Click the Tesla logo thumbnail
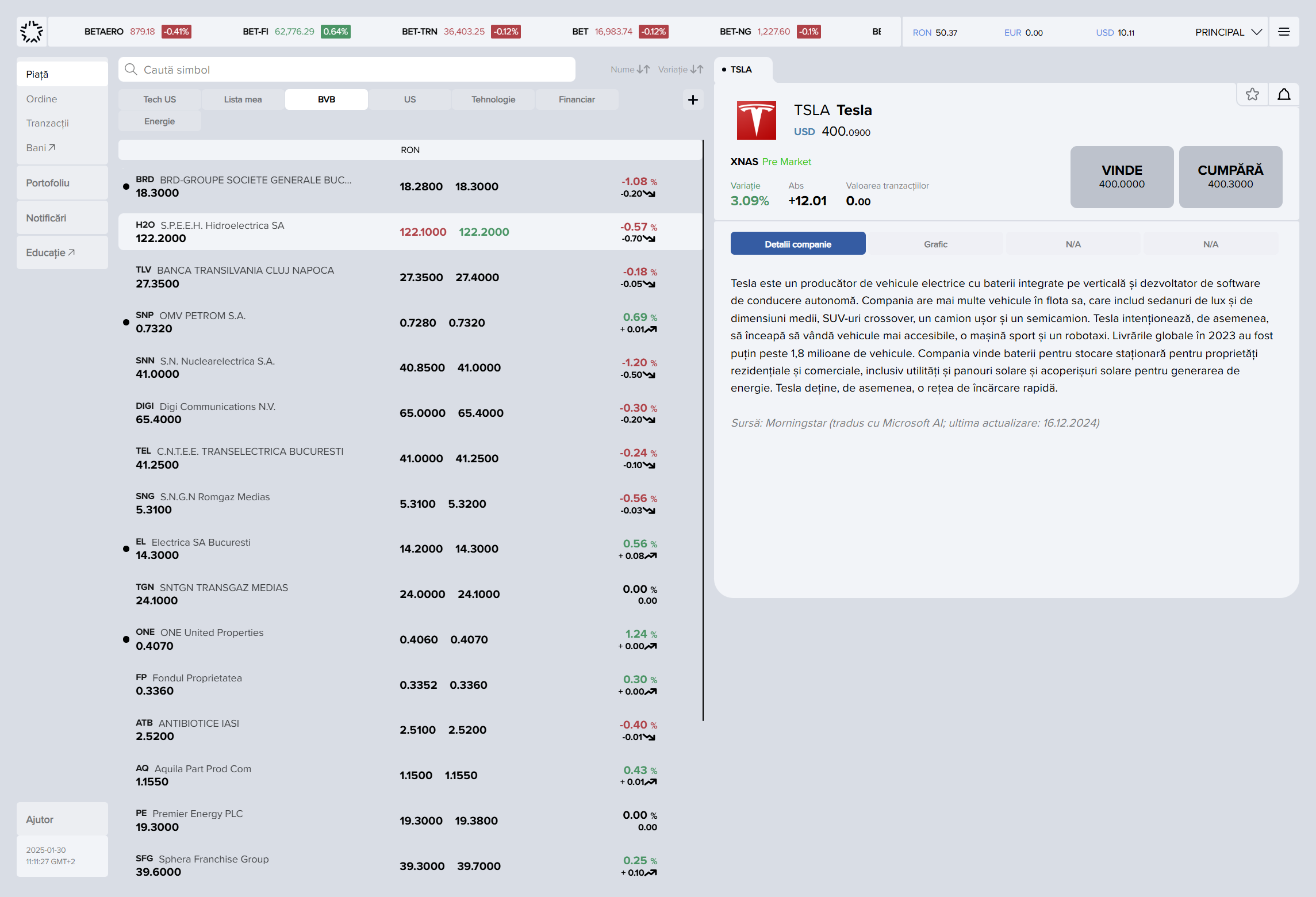The image size is (1316, 897). [x=756, y=120]
